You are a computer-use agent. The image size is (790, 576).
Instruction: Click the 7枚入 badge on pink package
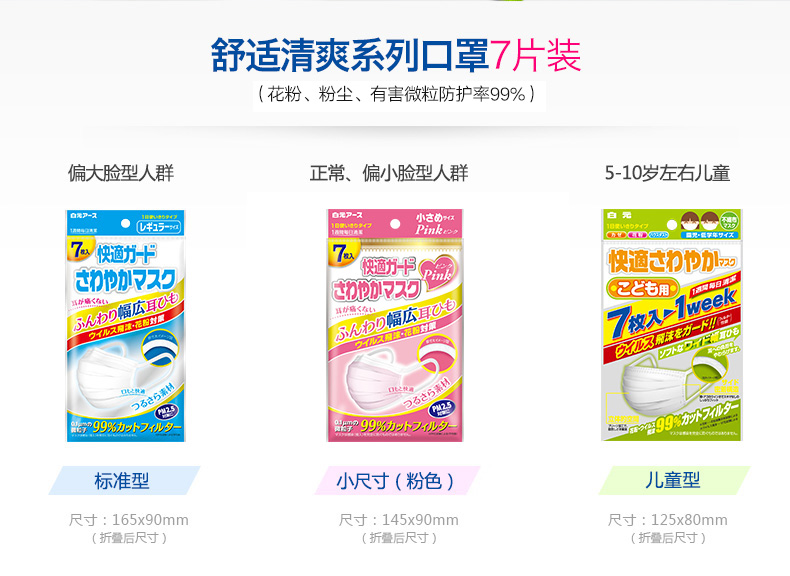pyautogui.click(x=345, y=254)
